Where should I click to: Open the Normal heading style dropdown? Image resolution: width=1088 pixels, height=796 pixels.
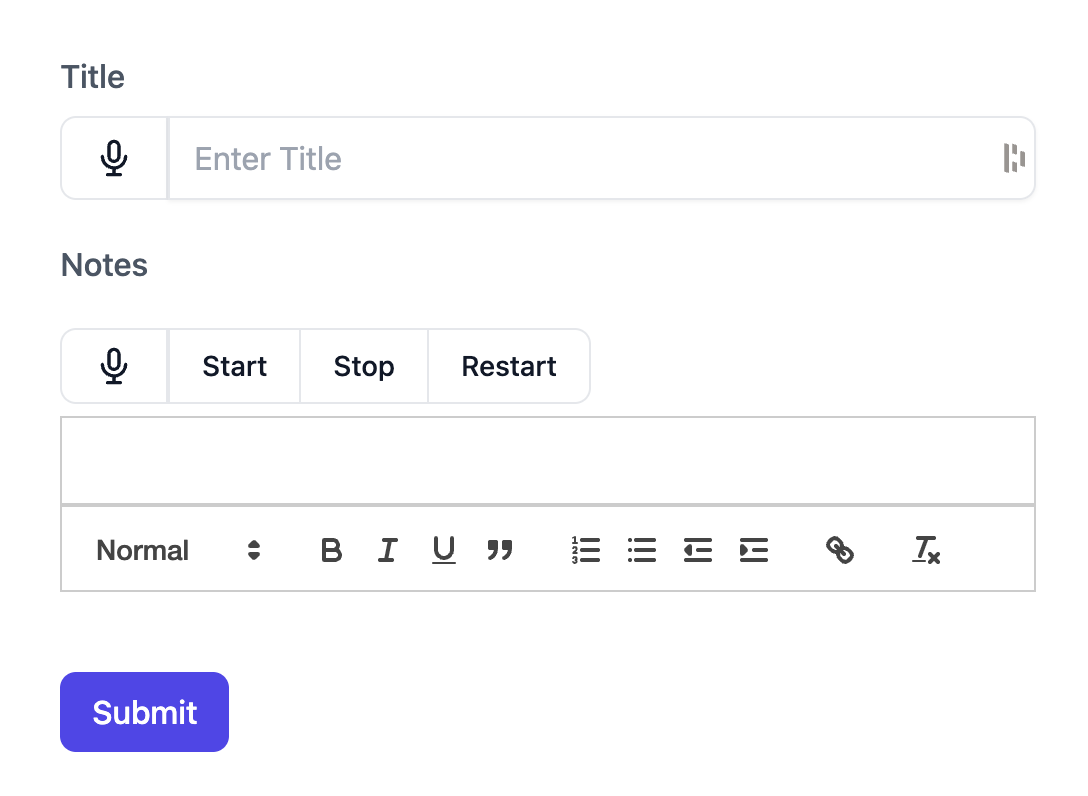178,550
